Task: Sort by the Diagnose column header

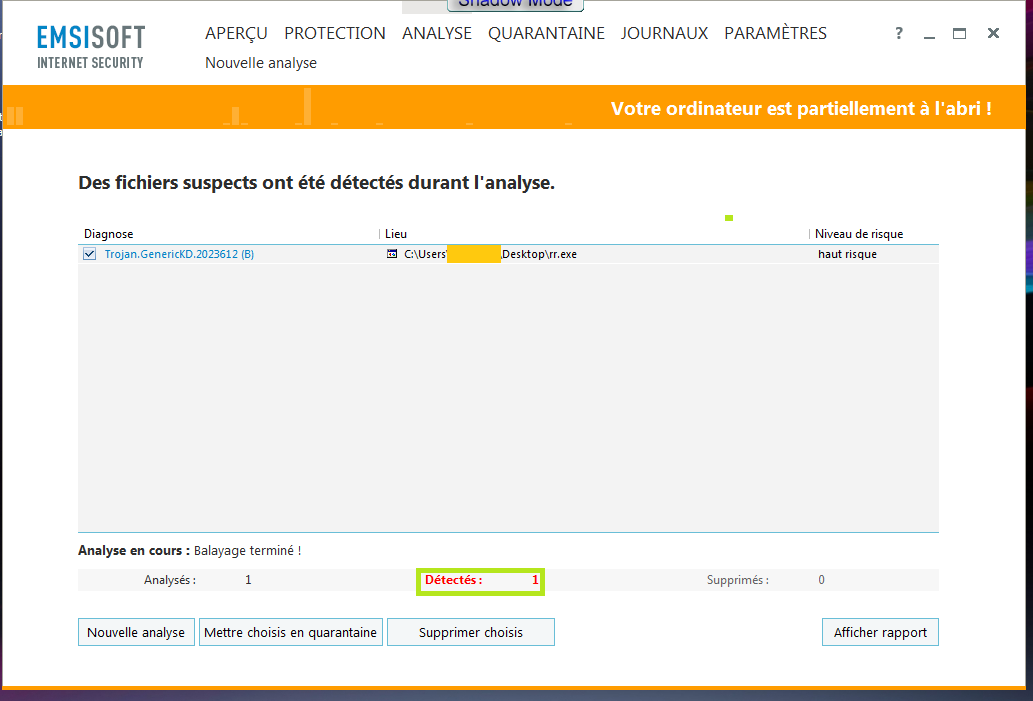Action: click(109, 234)
